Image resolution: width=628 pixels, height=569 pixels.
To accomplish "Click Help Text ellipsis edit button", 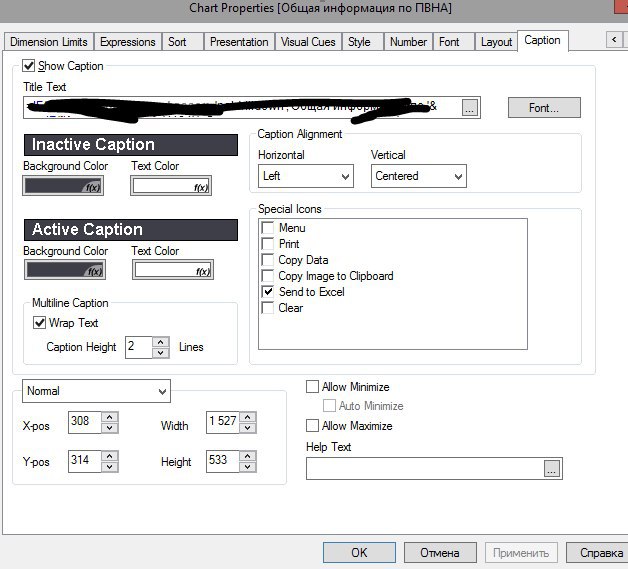I will [552, 468].
